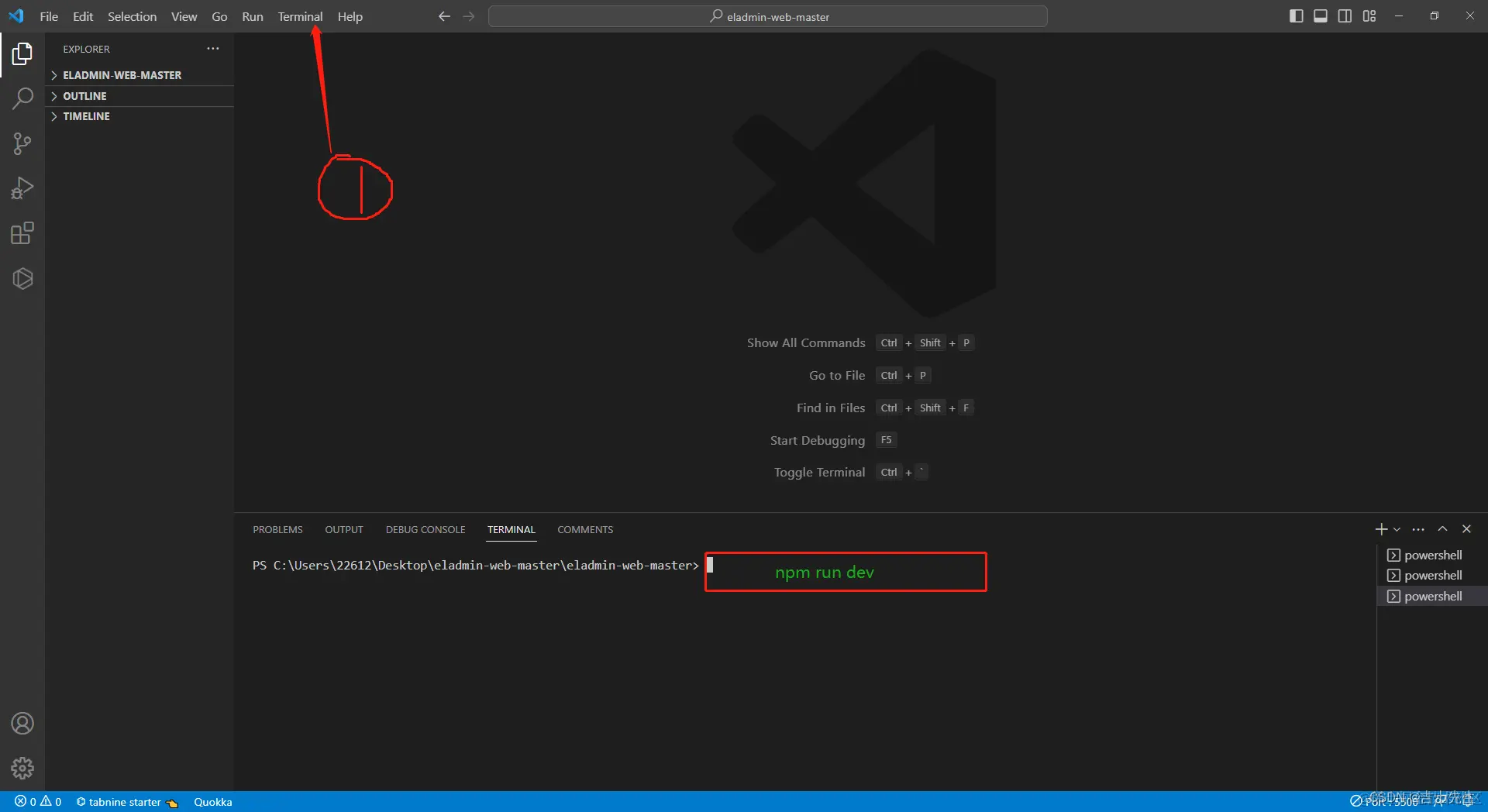Open Explorer views and more actions ellipsis
This screenshot has width=1488, height=812.
(x=213, y=49)
